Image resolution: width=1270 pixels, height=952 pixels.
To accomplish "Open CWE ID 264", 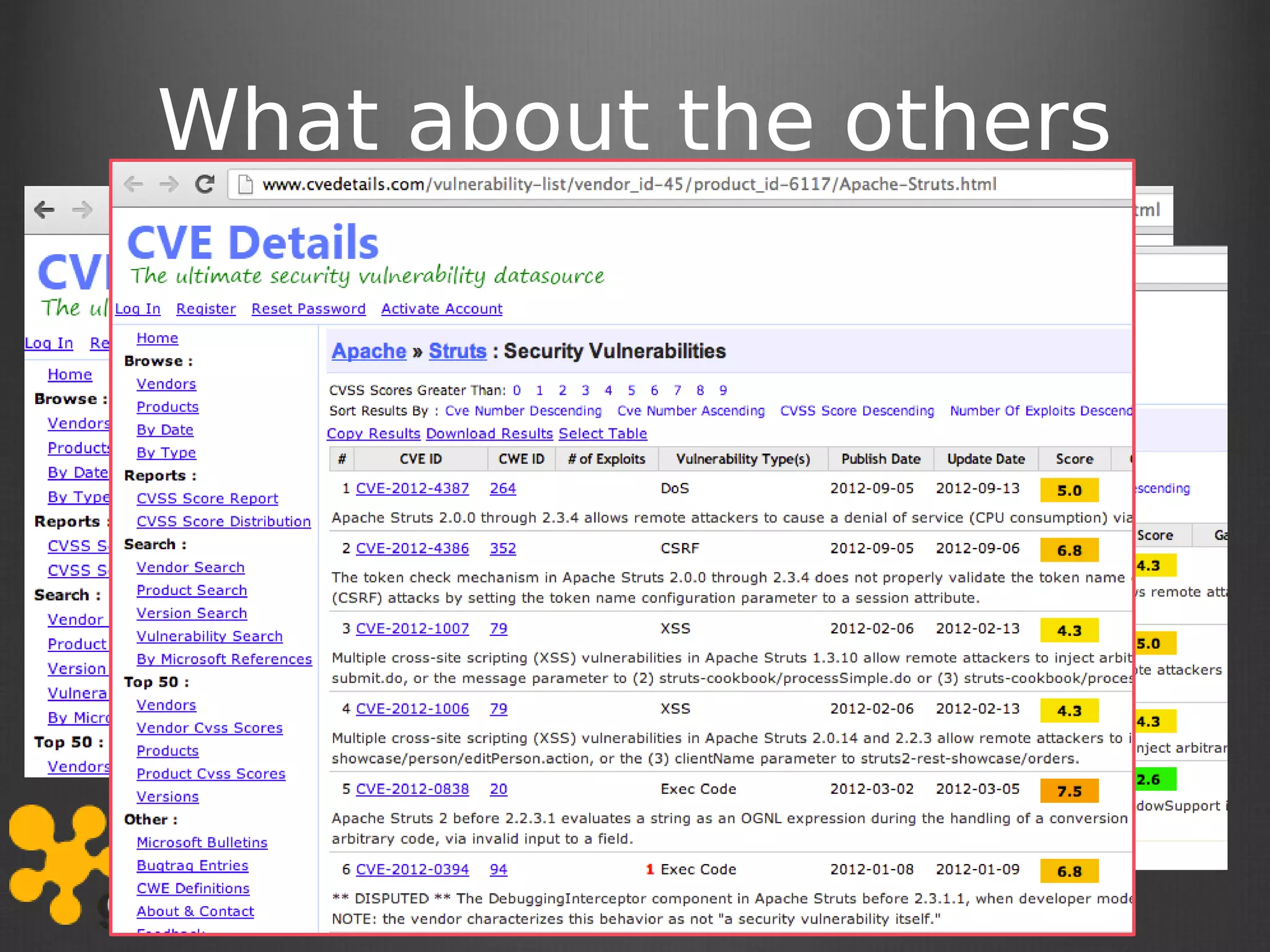I will [503, 488].
